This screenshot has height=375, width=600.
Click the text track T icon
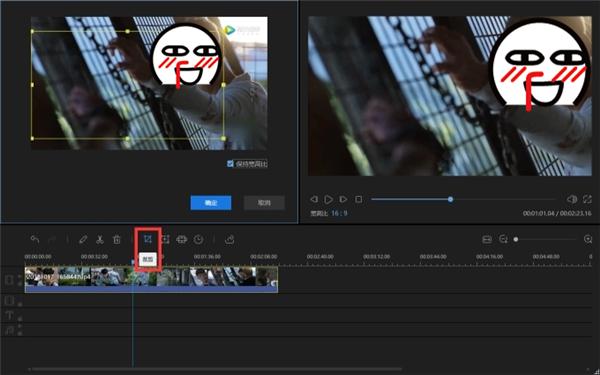click(10, 316)
